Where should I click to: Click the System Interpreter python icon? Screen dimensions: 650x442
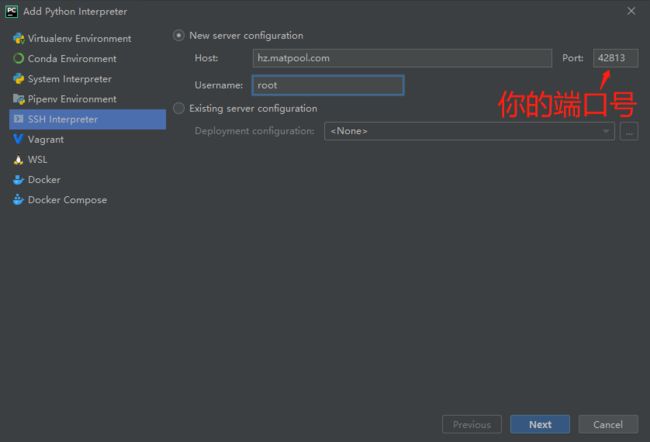pyautogui.click(x=19, y=79)
